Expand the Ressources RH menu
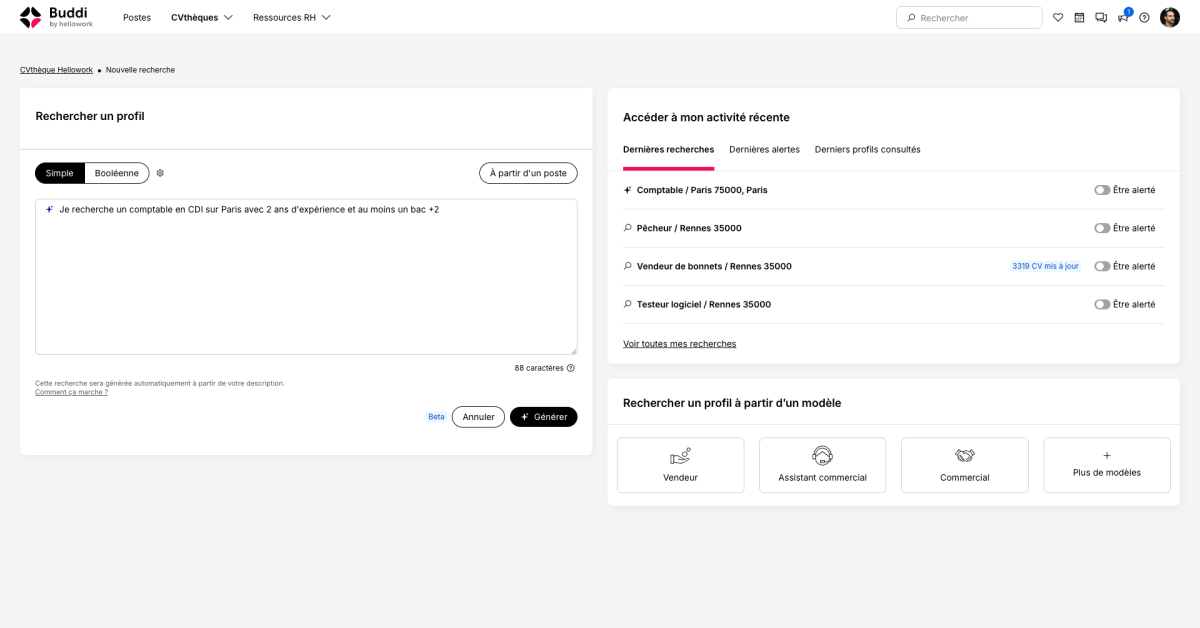 click(291, 17)
